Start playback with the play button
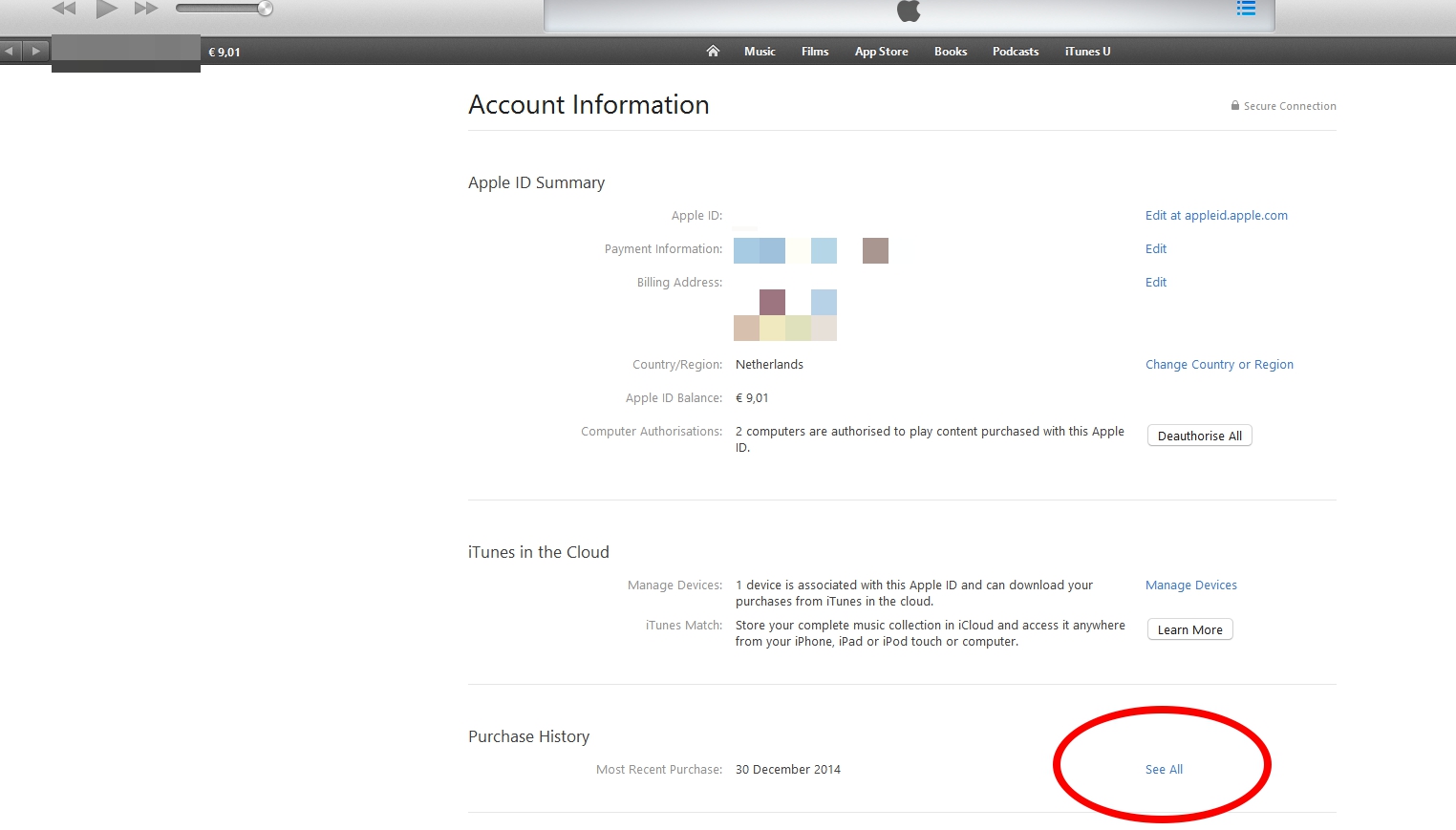1456x830 pixels. pyautogui.click(x=106, y=10)
